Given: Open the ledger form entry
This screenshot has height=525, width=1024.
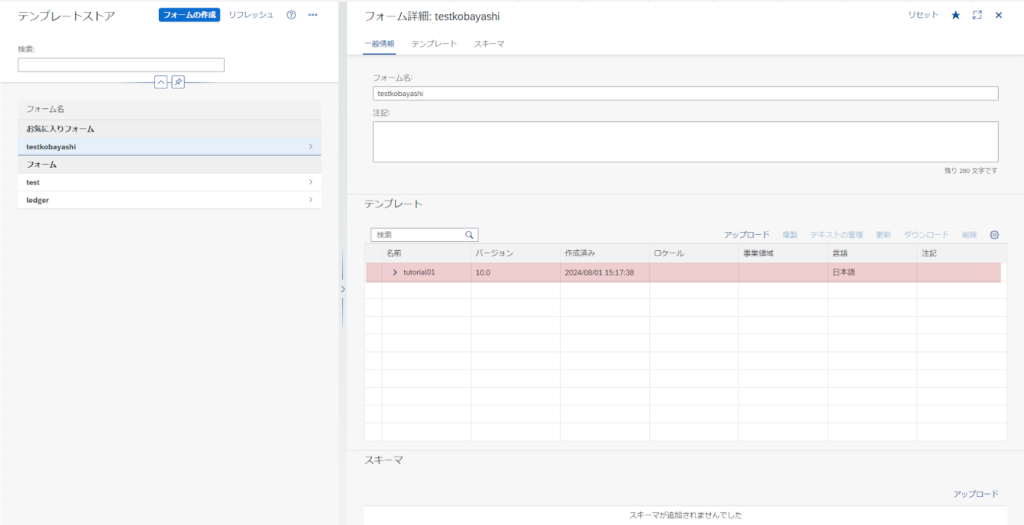Looking at the screenshot, I should 169,200.
